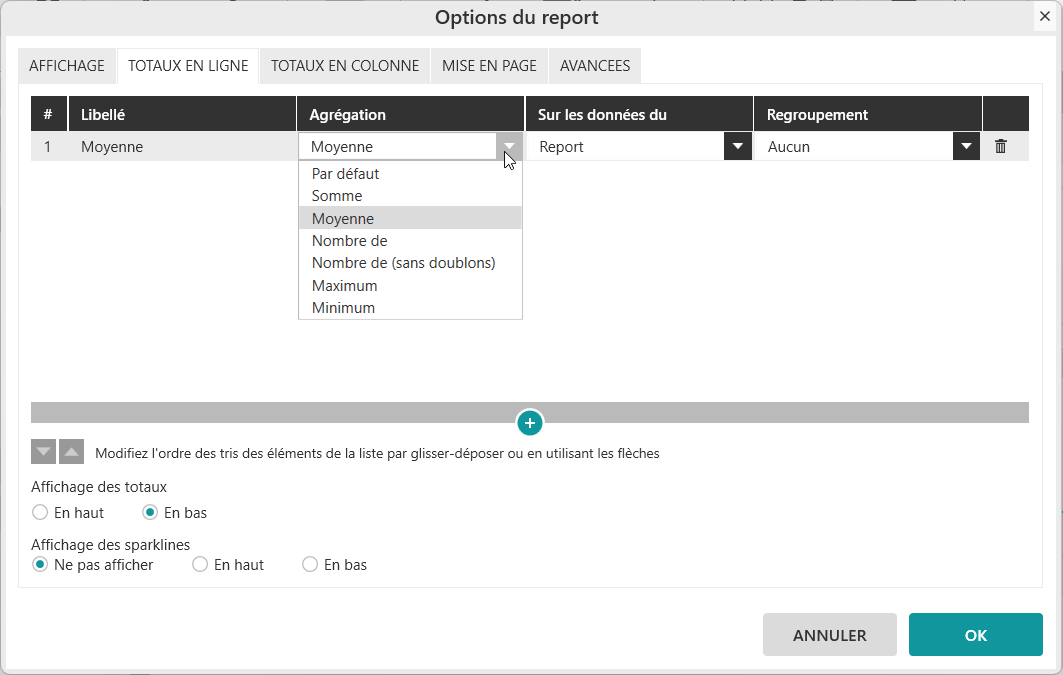The height and width of the screenshot is (675, 1063).
Task: Move selected row up with up arrow
Action: (71, 452)
